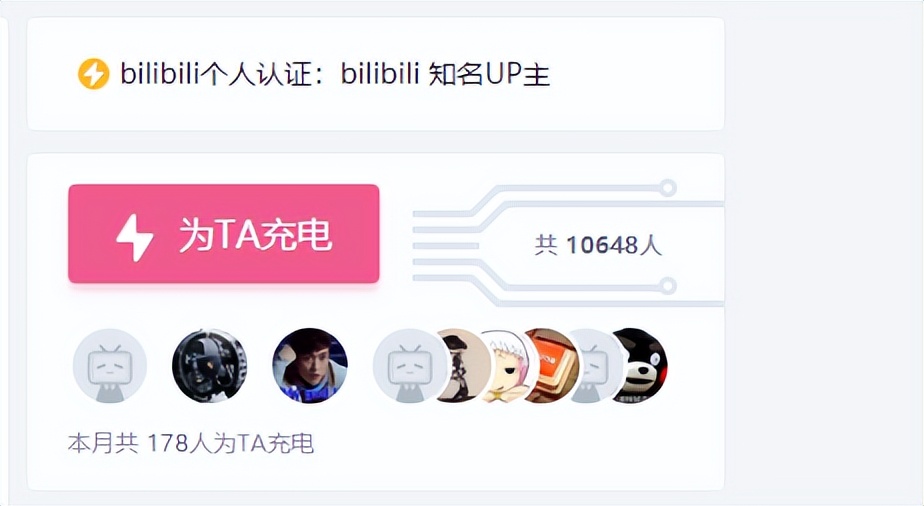Viewport: 924px width, 506px height.
Task: Open the pilot helmet avatar
Action: point(210,366)
